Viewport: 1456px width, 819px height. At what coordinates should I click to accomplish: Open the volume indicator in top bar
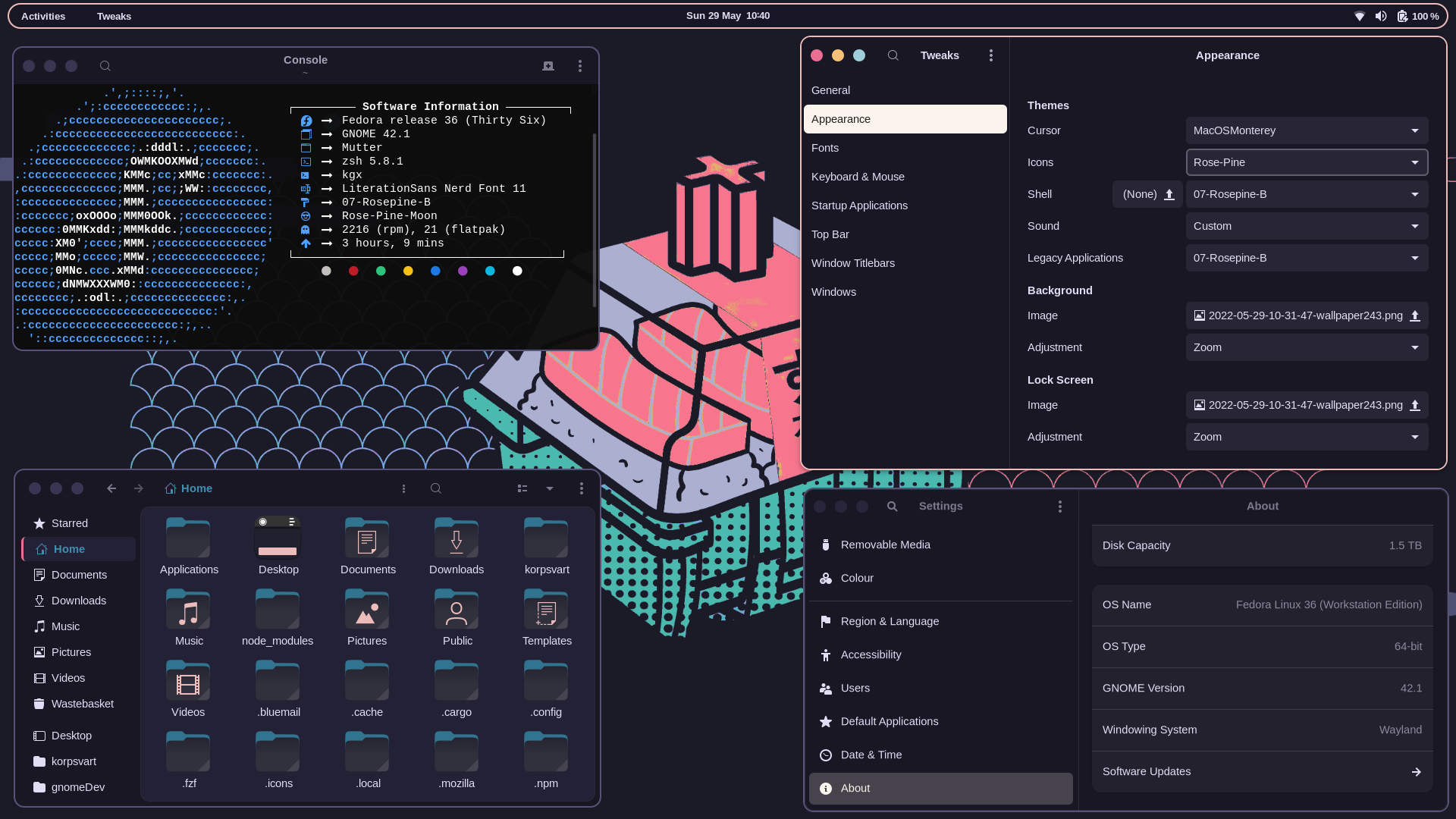pos(1381,16)
